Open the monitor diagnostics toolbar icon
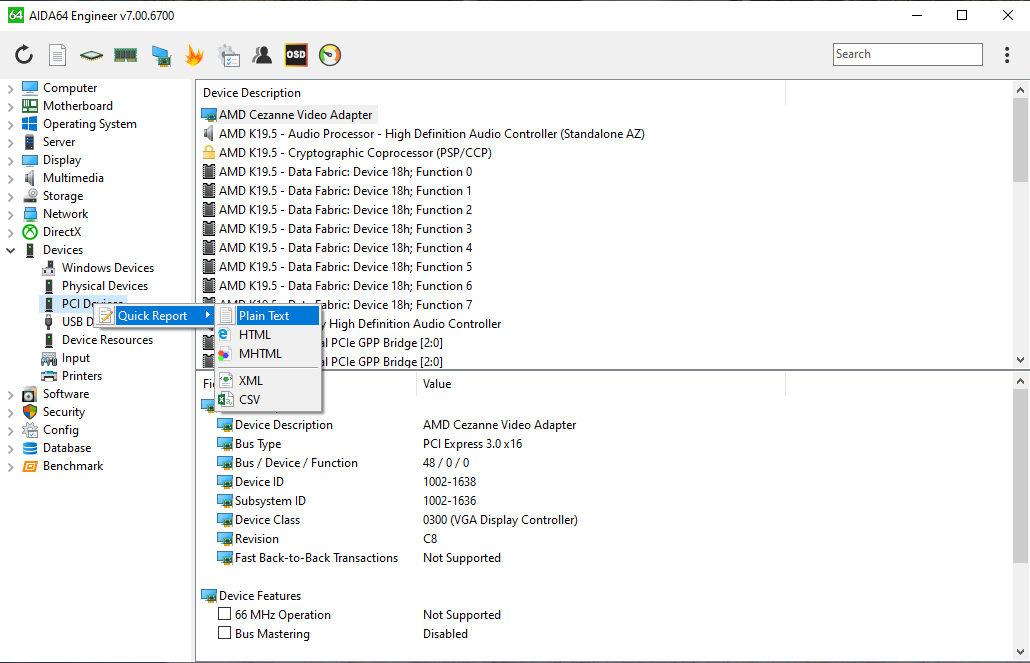The height and width of the screenshot is (663, 1030). tap(161, 56)
